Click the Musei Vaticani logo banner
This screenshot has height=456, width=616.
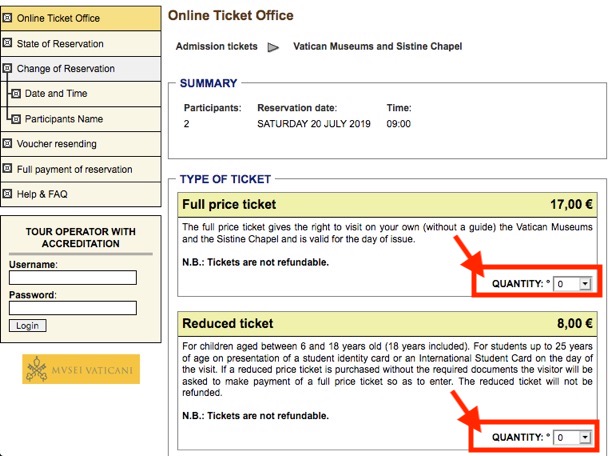pyautogui.click(x=81, y=369)
